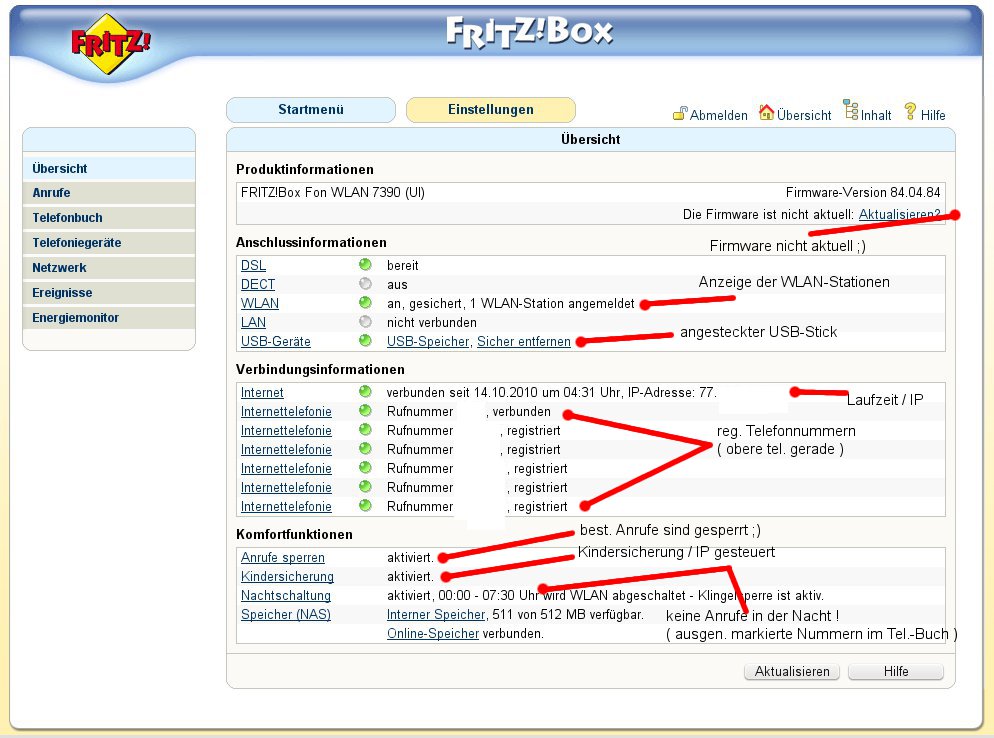The width and height of the screenshot is (994, 738).
Task: Click the Inhalt link text
Action: point(876,115)
